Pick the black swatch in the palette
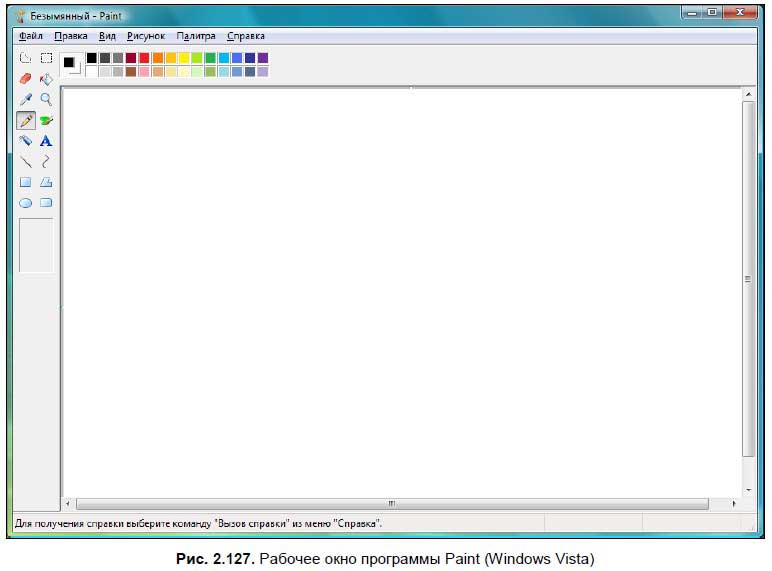 92,58
